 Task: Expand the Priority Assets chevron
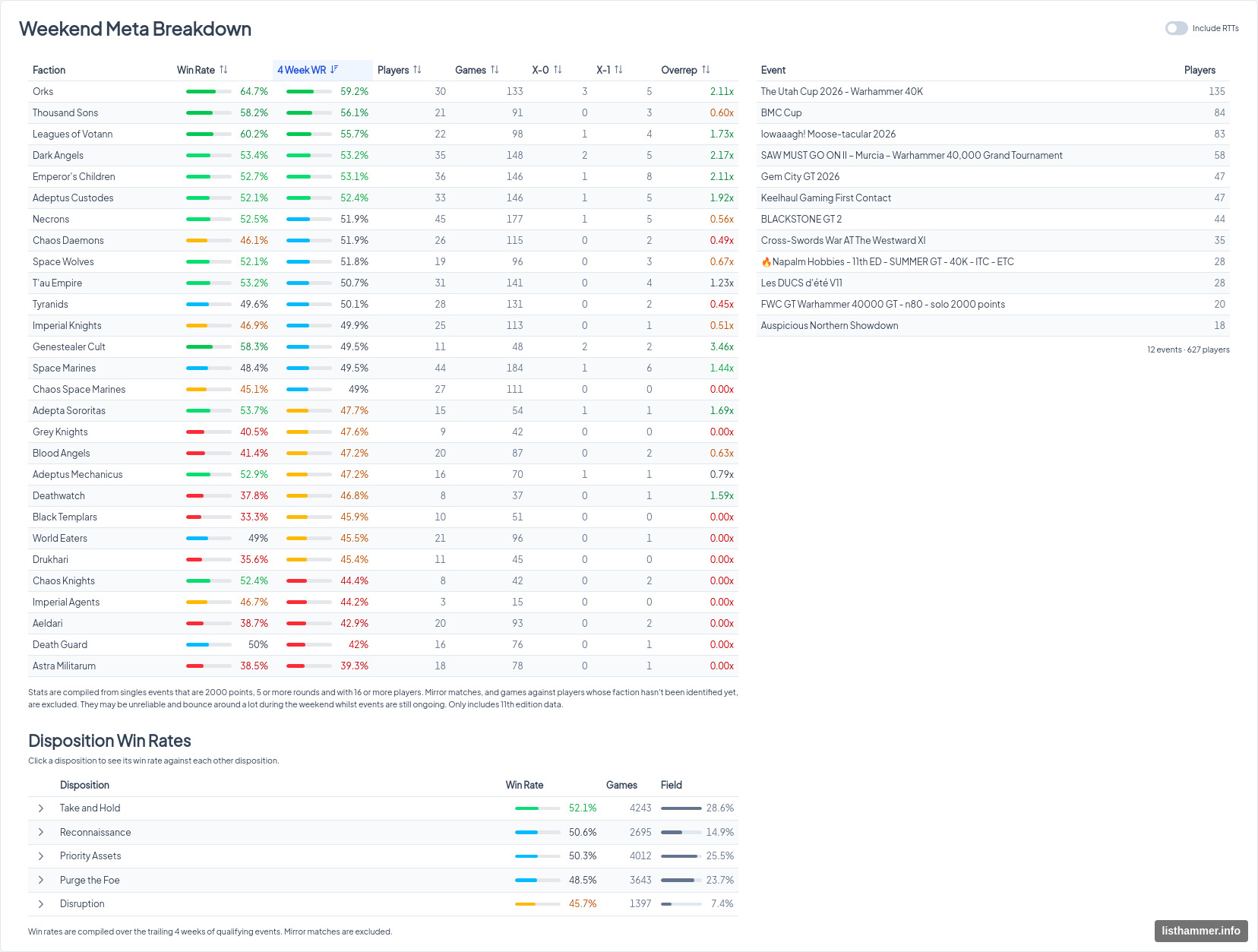[41, 856]
